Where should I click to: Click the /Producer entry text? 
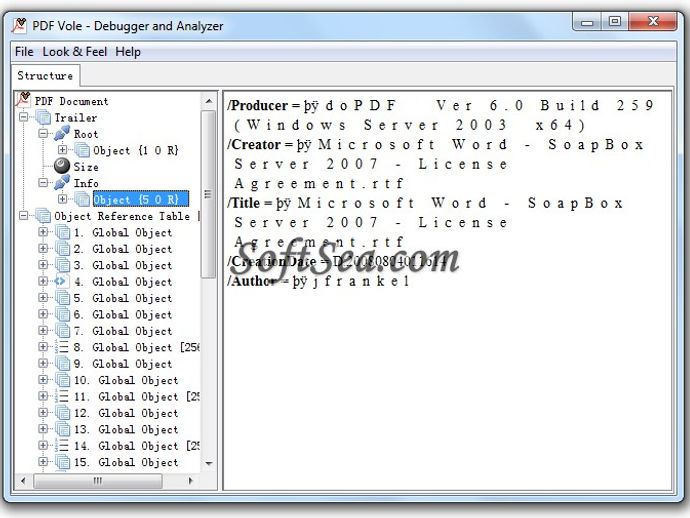click(441, 115)
